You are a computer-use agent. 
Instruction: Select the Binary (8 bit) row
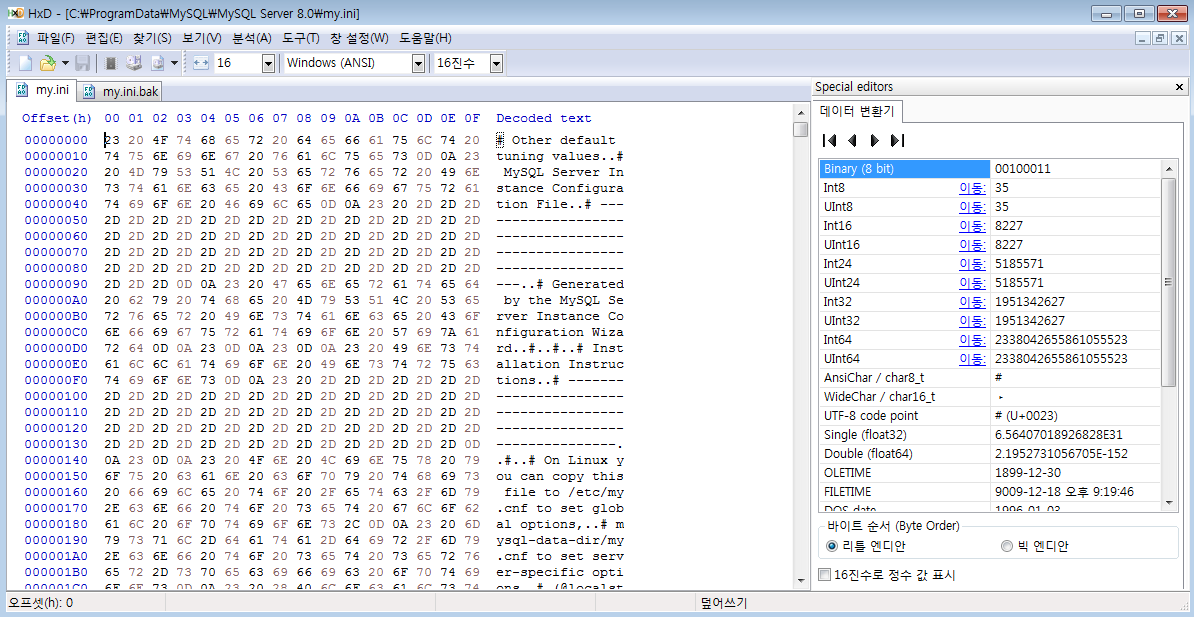[x=991, y=168]
